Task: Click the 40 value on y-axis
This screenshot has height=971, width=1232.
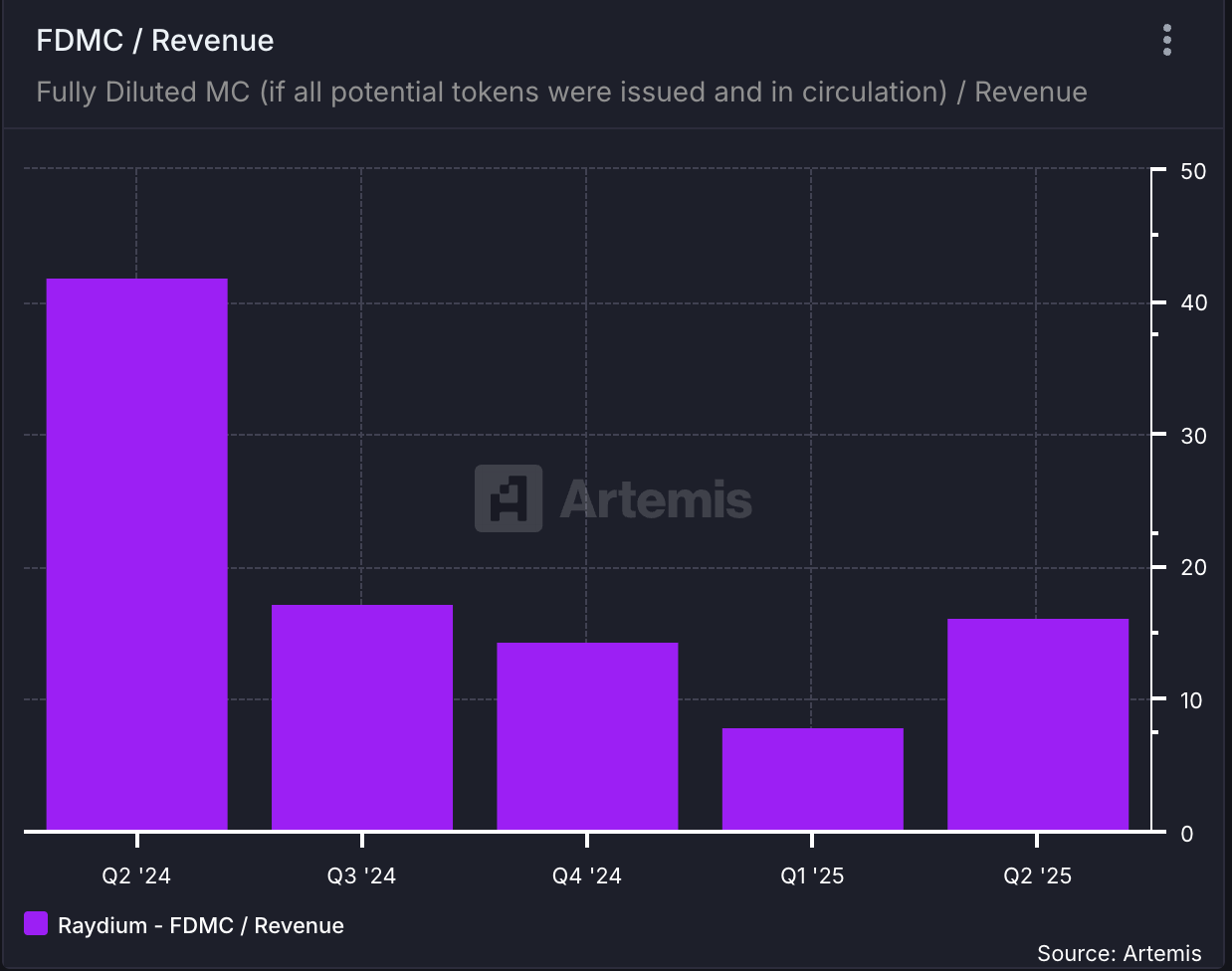Action: pos(1193,302)
